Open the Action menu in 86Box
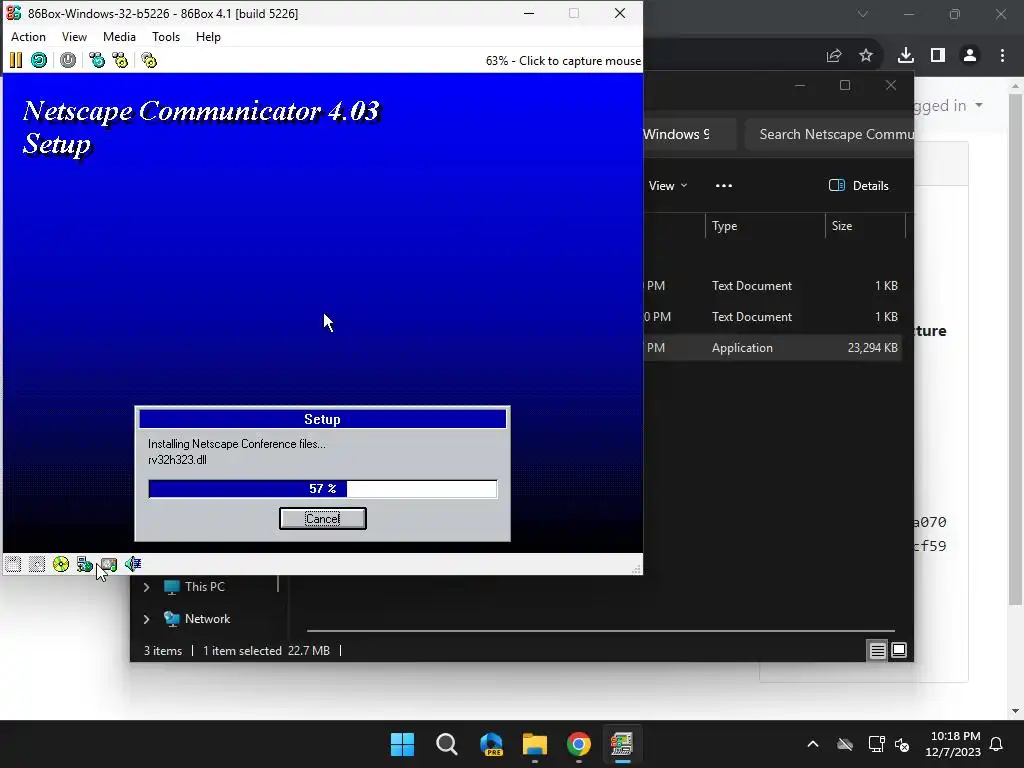1024x768 pixels. pos(28,37)
